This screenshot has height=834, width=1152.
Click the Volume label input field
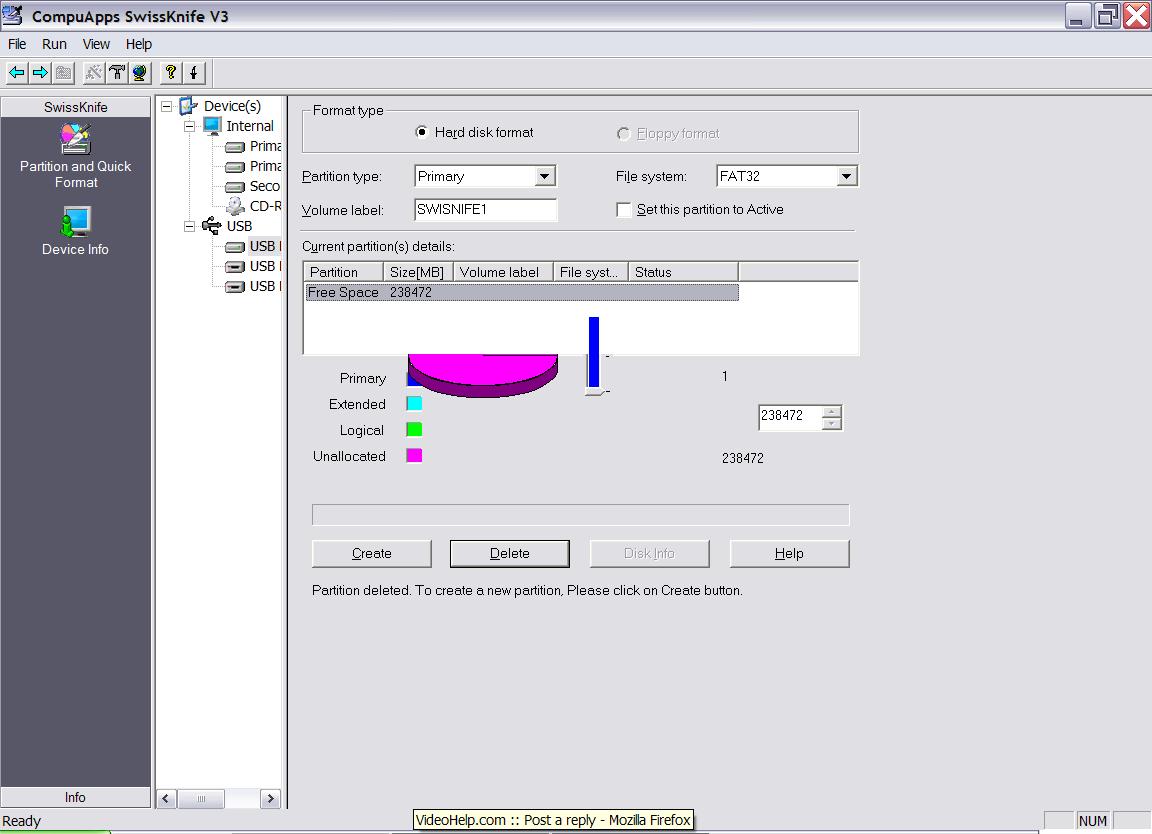tap(485, 210)
